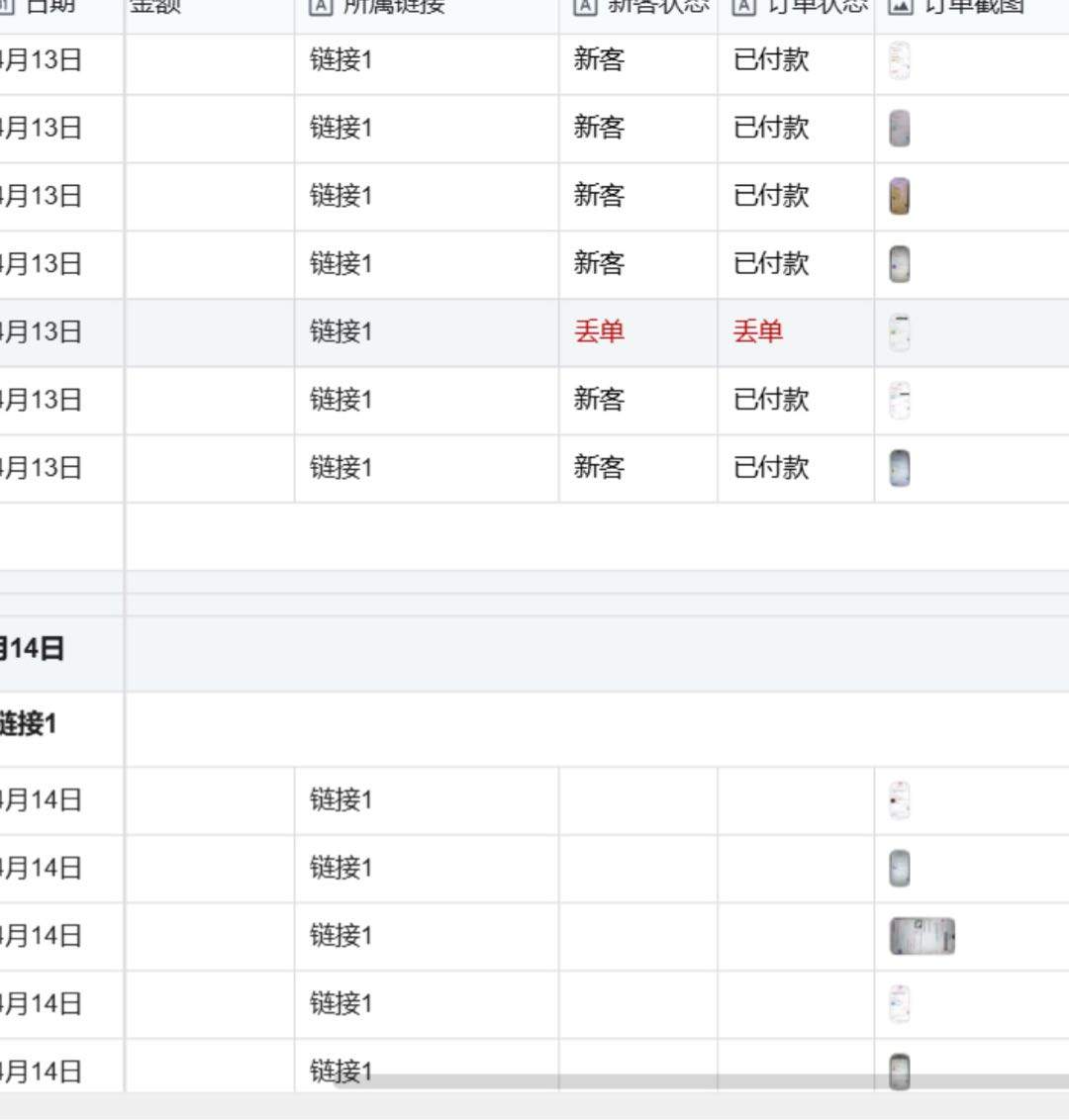Viewport: 1069px width, 1120px height.
Task: Click the empty 金额 cell in the 丢单 row
Action: (x=209, y=332)
